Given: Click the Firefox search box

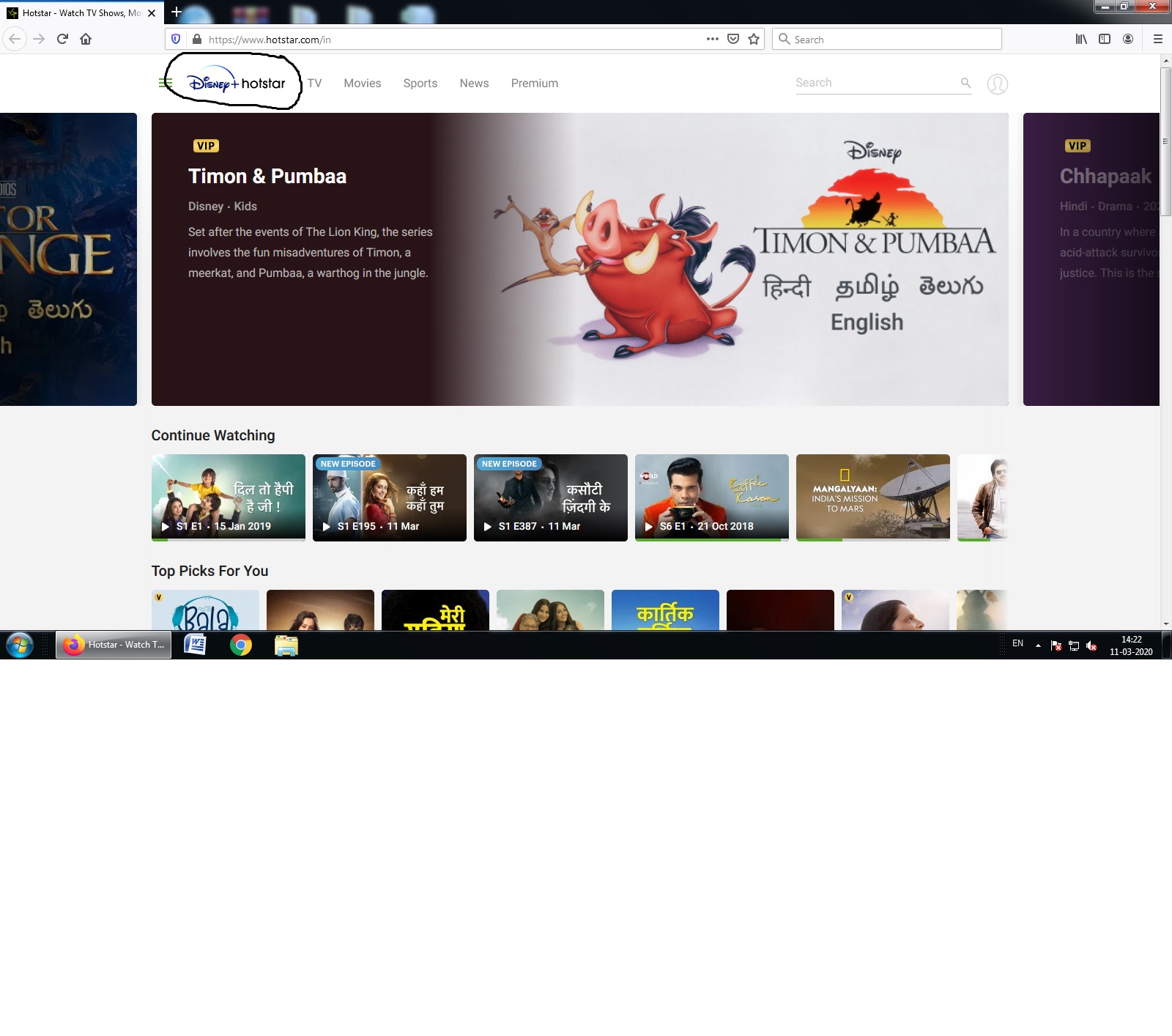Looking at the screenshot, I should click(887, 39).
